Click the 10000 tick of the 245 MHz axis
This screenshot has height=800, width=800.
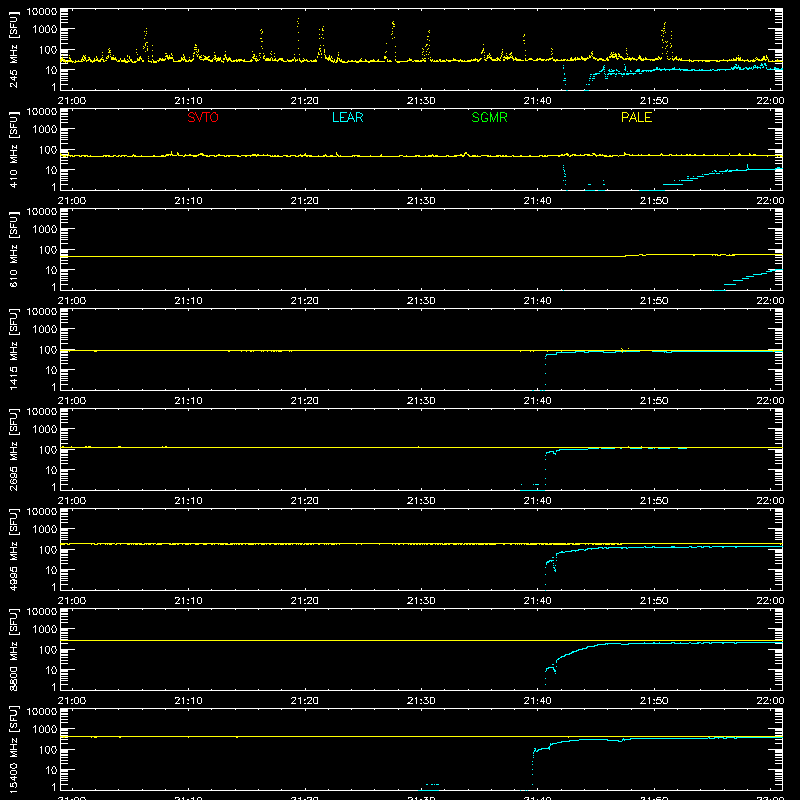pyautogui.click(x=42, y=12)
